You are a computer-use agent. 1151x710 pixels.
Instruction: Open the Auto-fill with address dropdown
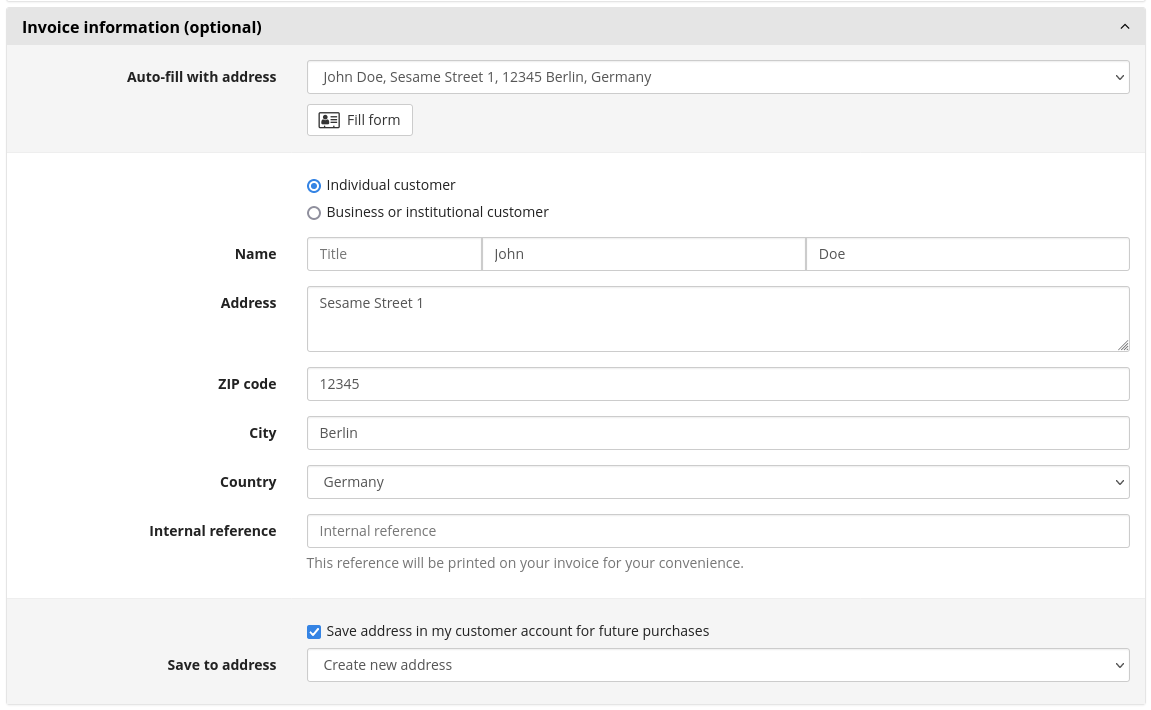coord(717,77)
